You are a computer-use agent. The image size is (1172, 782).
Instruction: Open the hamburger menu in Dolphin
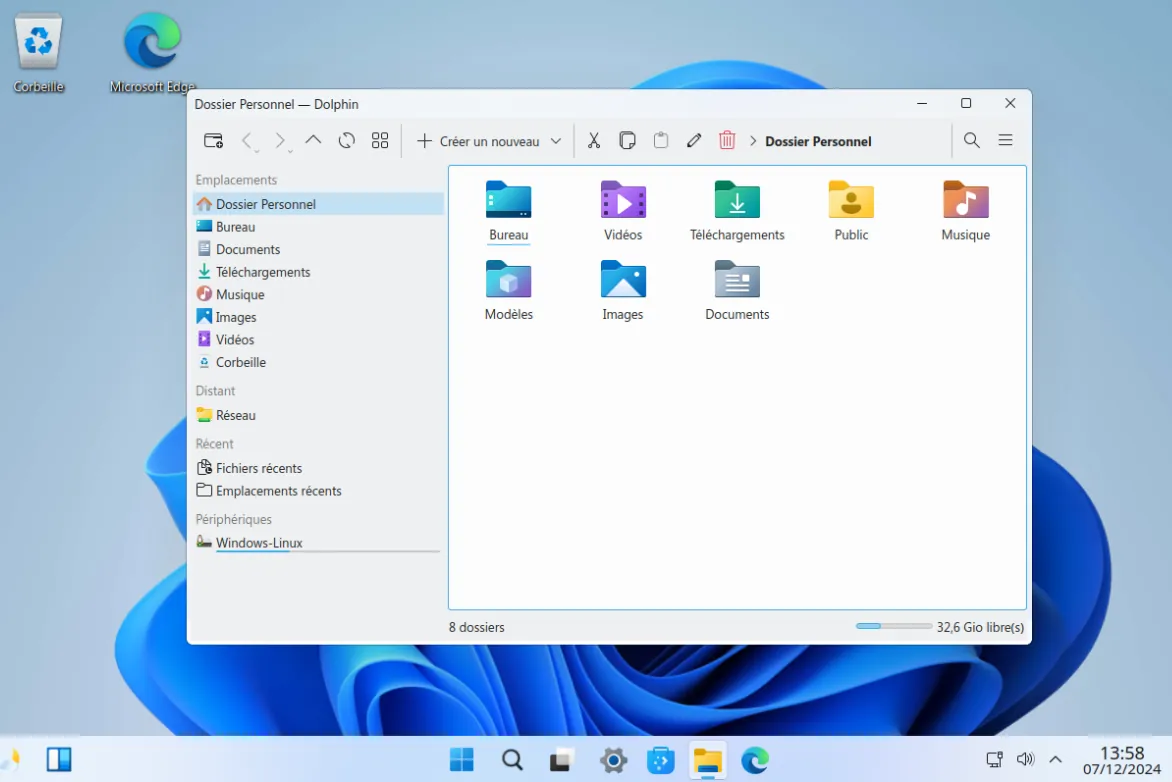click(1006, 141)
